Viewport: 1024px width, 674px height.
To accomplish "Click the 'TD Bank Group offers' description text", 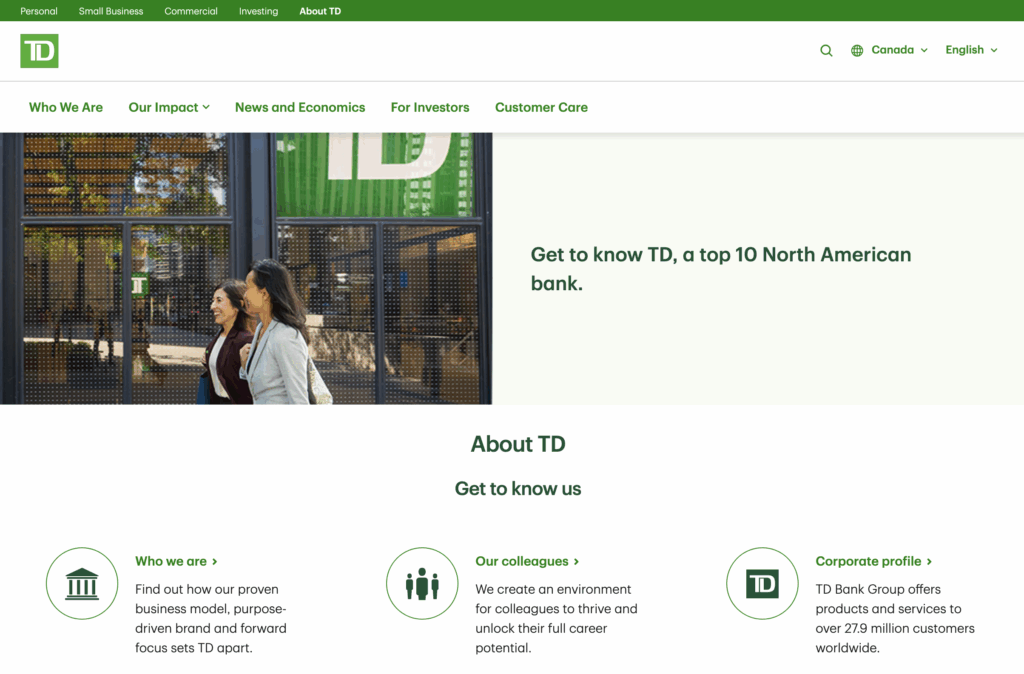I will (895, 618).
